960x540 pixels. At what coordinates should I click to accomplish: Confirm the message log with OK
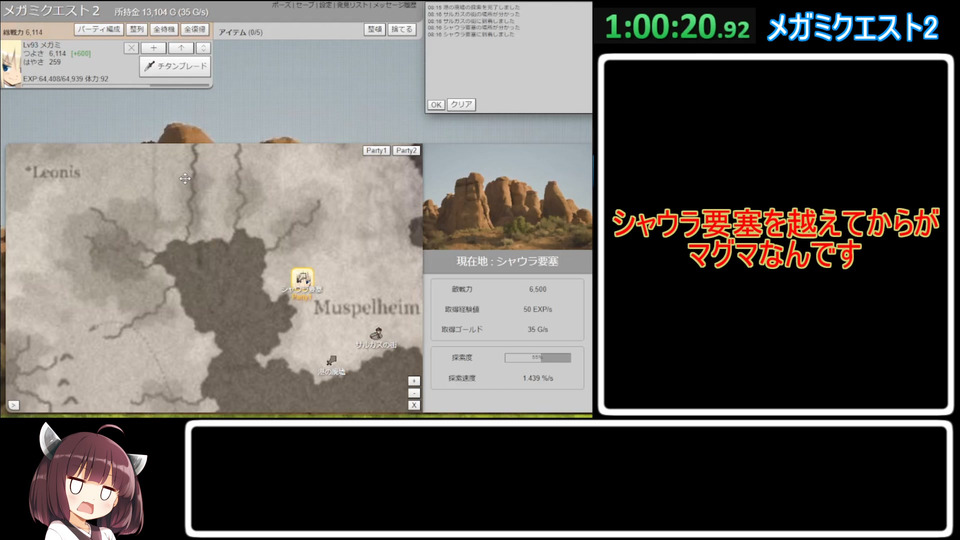coord(436,105)
